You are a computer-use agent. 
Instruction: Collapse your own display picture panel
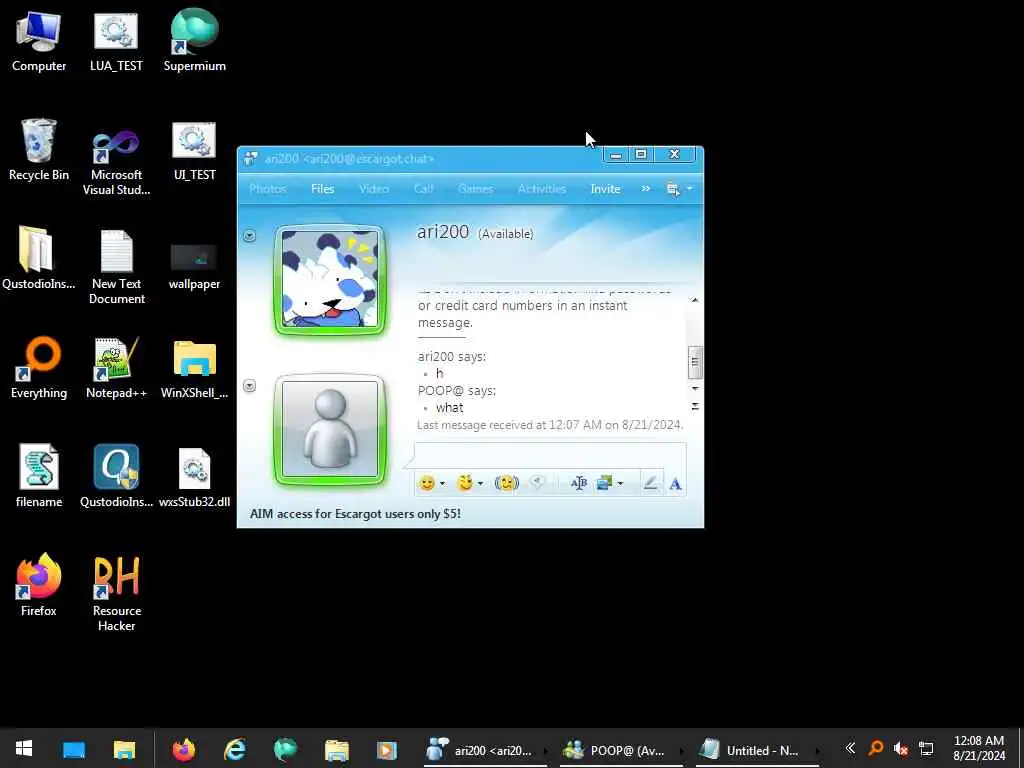[249, 386]
